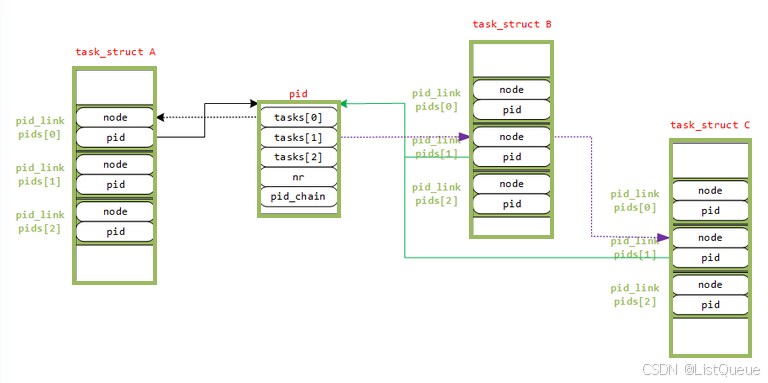Click the pids[2] node cell in task_struct B
The image size is (768, 383).
[x=511, y=184]
